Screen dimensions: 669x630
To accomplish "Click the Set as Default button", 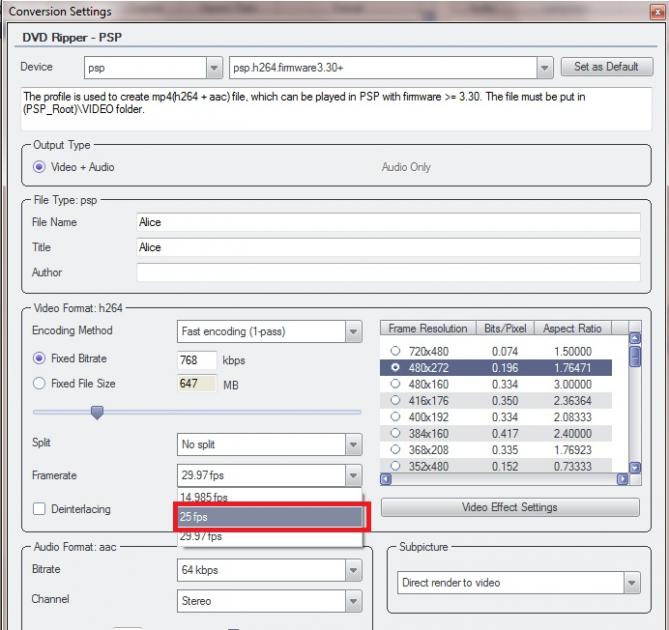I will point(607,67).
